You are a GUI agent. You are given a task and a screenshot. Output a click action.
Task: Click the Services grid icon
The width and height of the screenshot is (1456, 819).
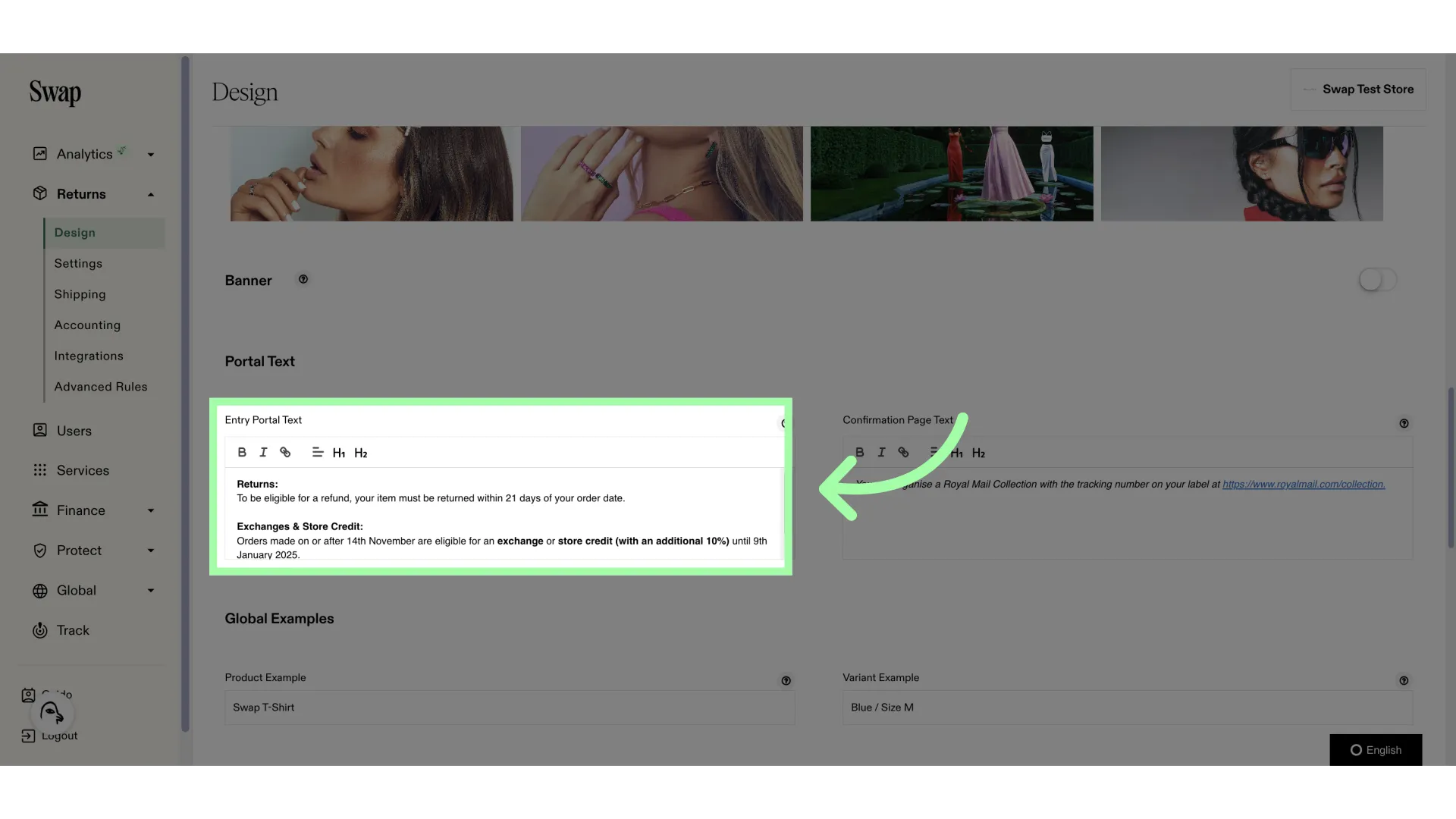point(40,470)
